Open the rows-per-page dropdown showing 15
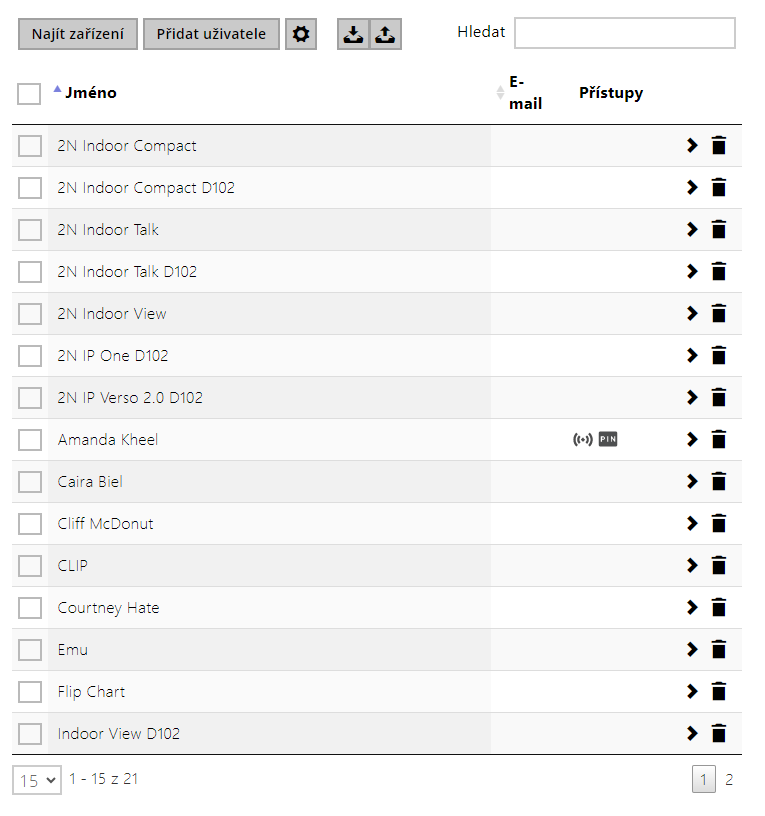765x816 pixels. [x=36, y=780]
